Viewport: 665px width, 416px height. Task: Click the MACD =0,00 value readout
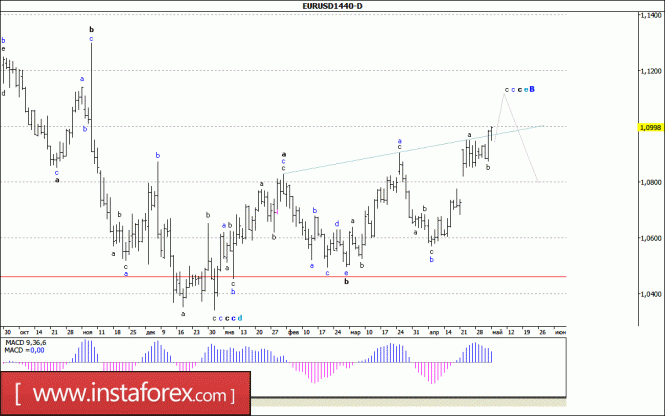tap(24, 350)
